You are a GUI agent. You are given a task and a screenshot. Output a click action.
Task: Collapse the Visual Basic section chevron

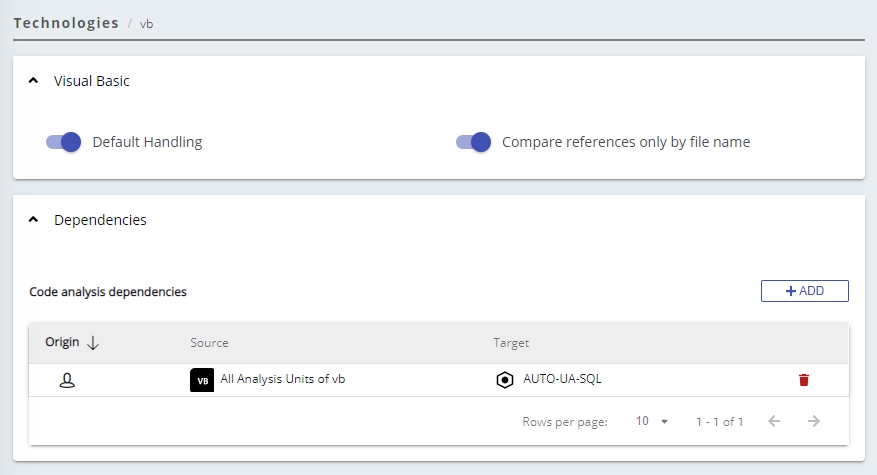33,81
